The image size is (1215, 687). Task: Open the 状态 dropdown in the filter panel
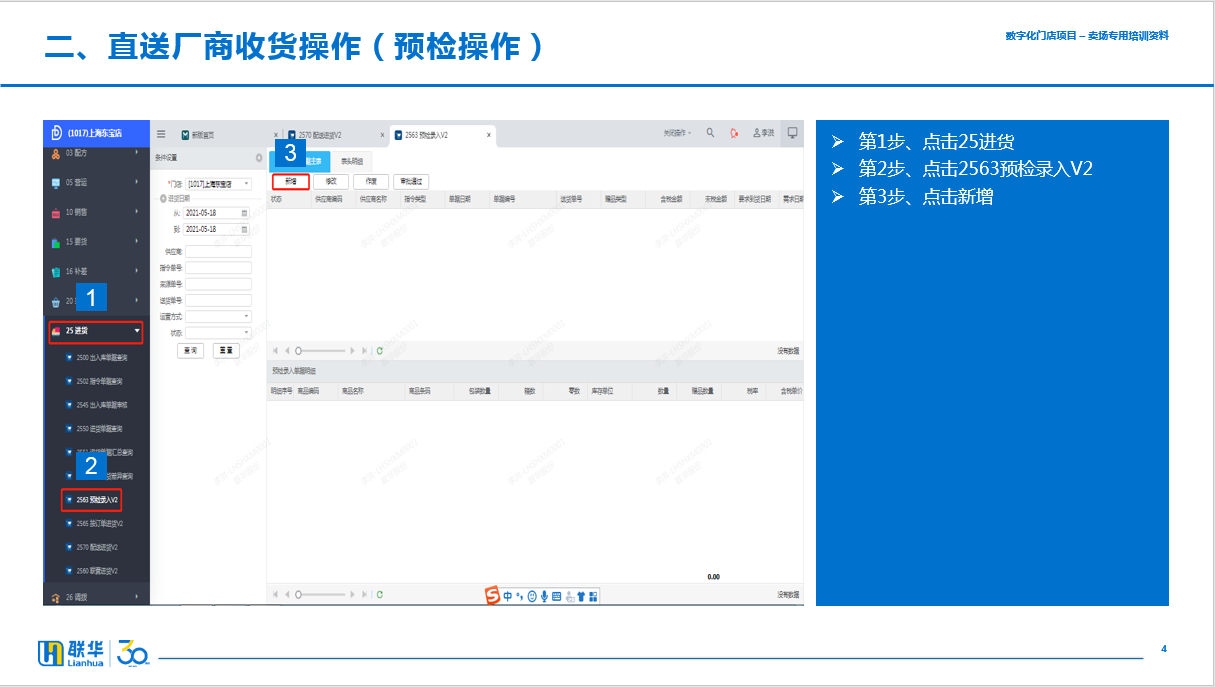(219, 332)
